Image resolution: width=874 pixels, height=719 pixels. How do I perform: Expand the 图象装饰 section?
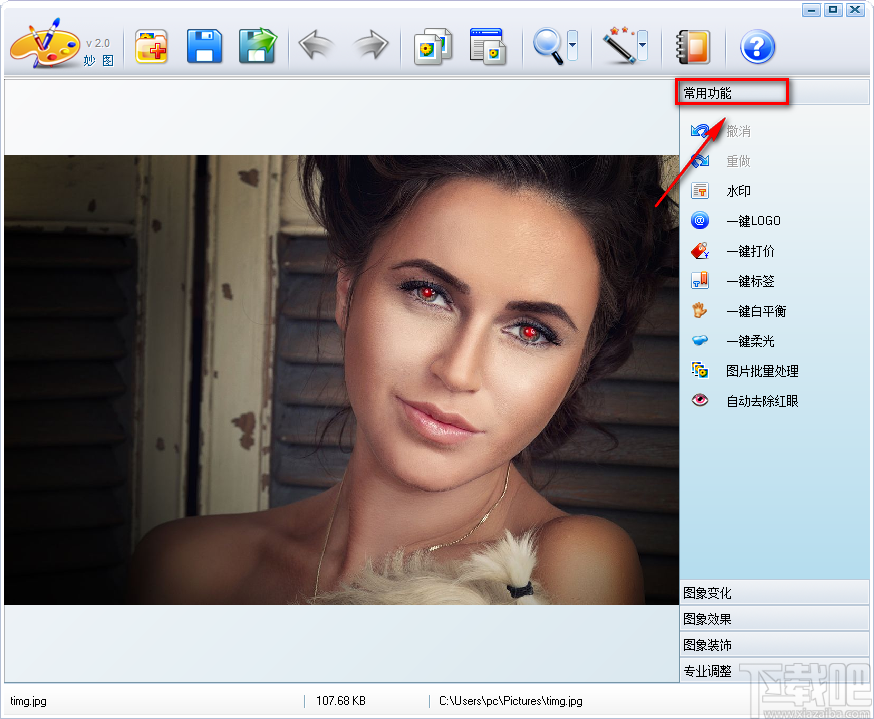coord(774,644)
